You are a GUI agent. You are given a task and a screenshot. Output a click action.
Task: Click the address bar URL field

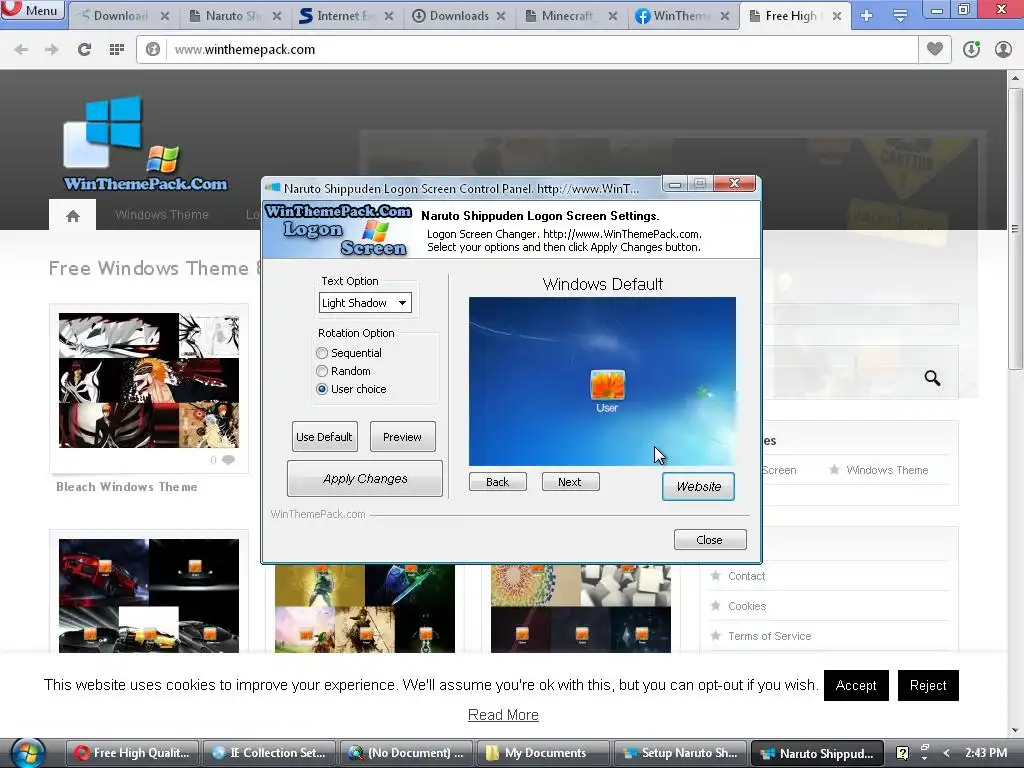coord(541,50)
